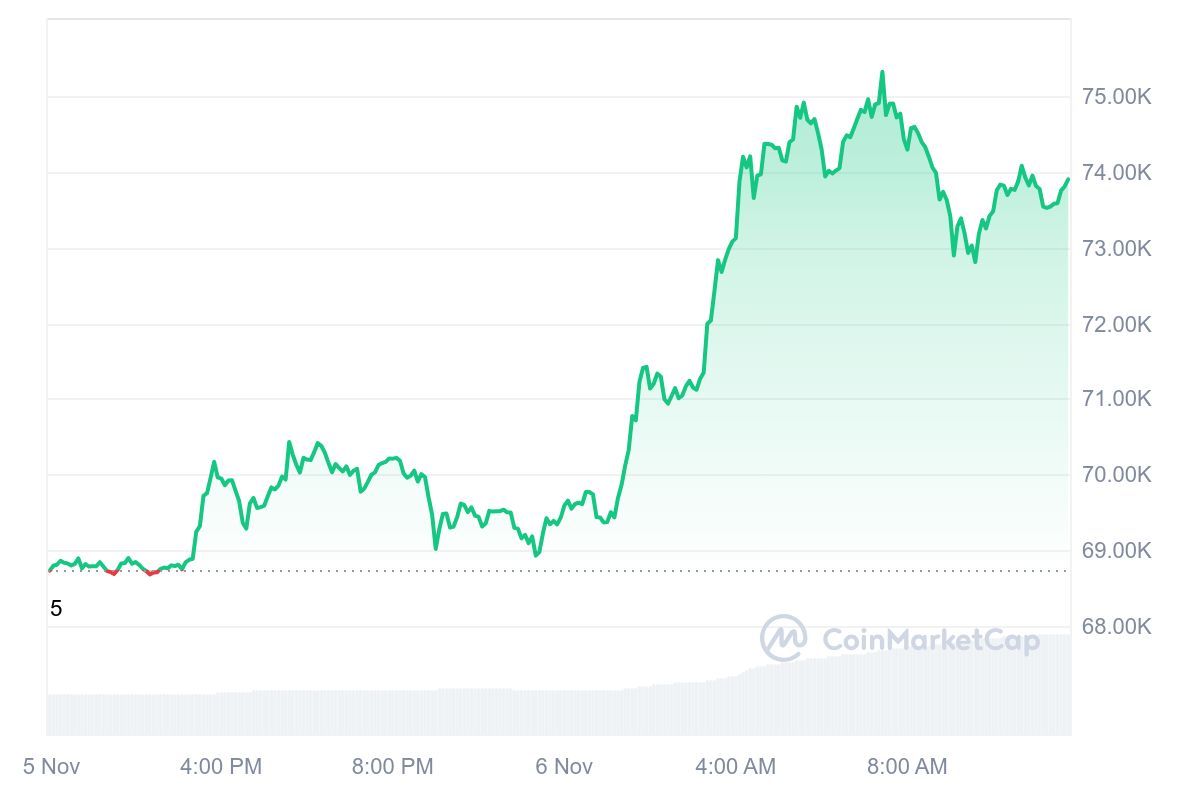
Task: Click the CoinMarketCap watermark text
Action: (x=930, y=640)
